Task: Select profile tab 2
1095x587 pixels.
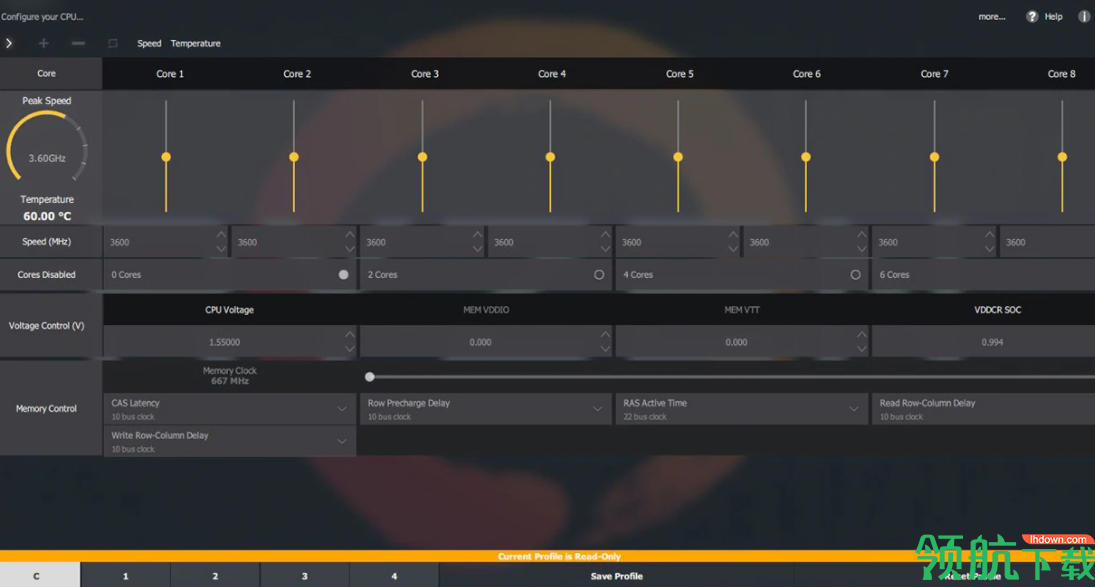Action: click(215, 575)
